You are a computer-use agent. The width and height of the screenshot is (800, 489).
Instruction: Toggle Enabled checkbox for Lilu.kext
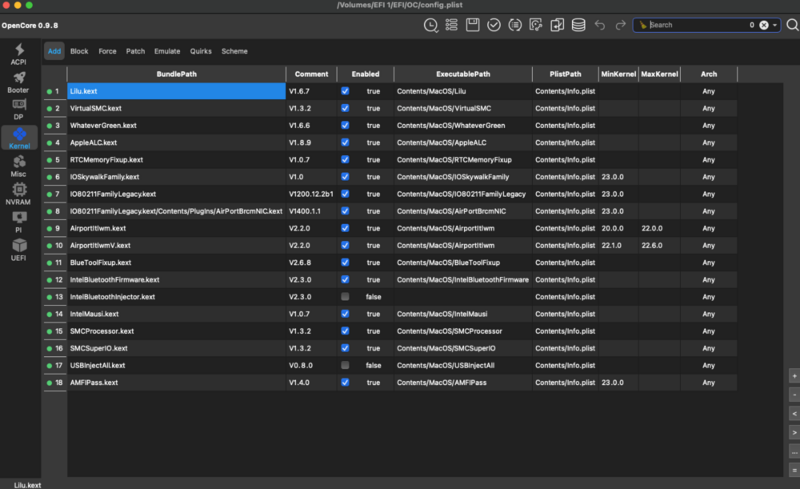(x=345, y=91)
